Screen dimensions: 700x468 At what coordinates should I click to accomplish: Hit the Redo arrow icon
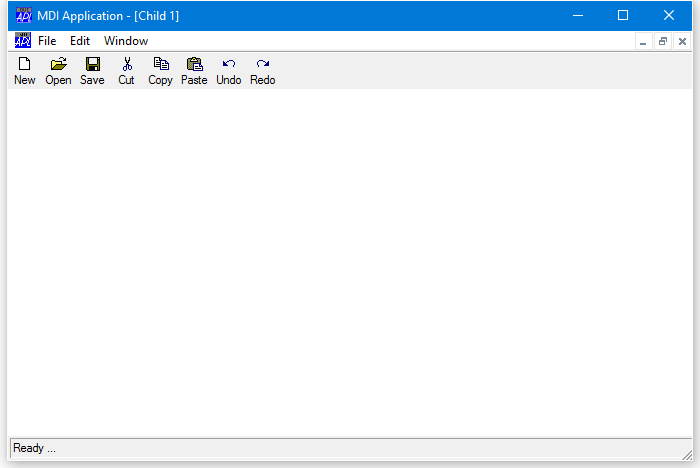point(262,65)
